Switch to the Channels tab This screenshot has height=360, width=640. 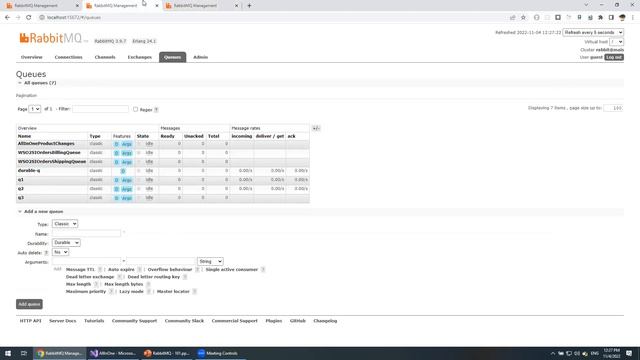coord(105,57)
